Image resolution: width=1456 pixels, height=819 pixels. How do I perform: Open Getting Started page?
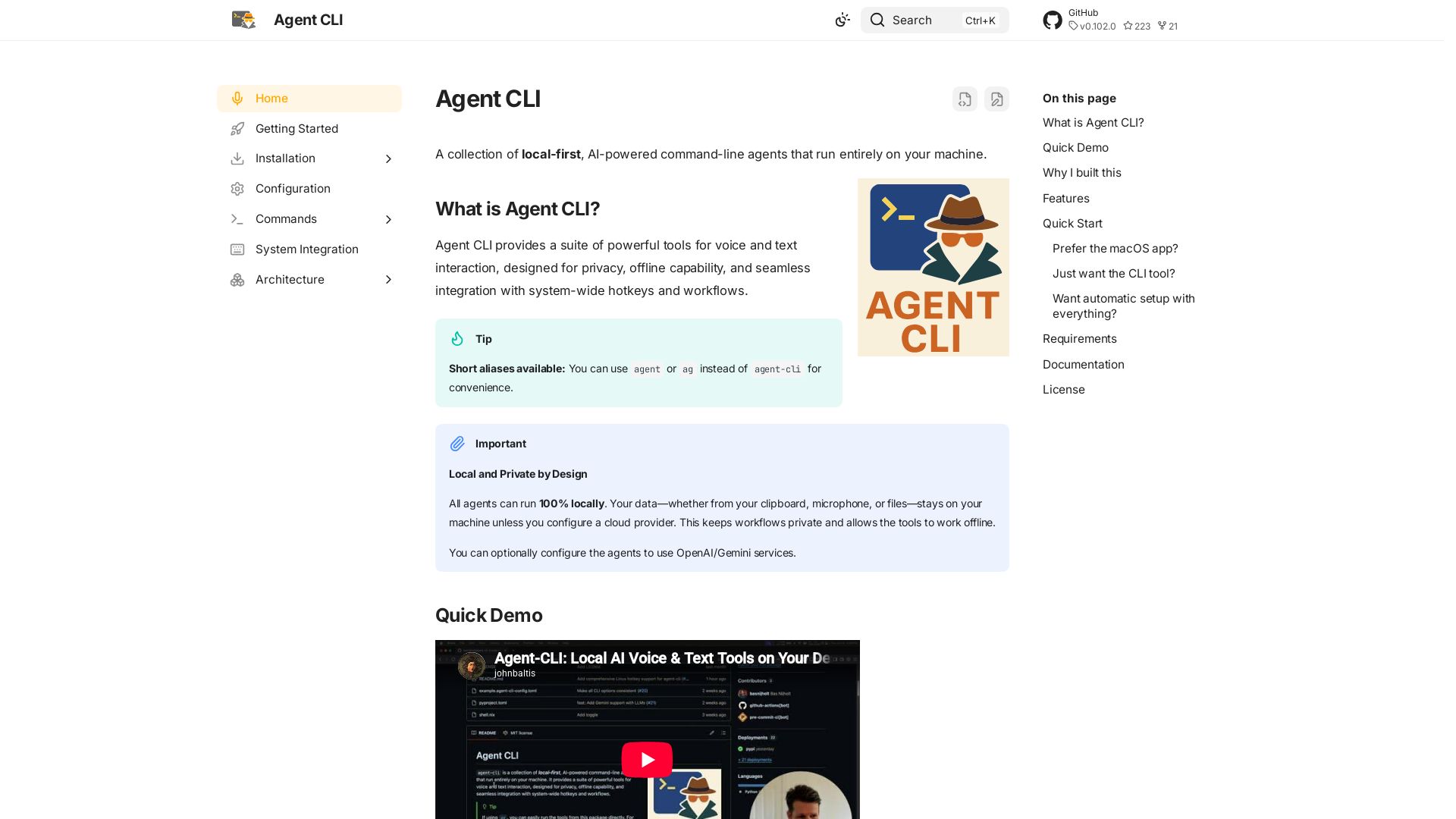point(309,129)
